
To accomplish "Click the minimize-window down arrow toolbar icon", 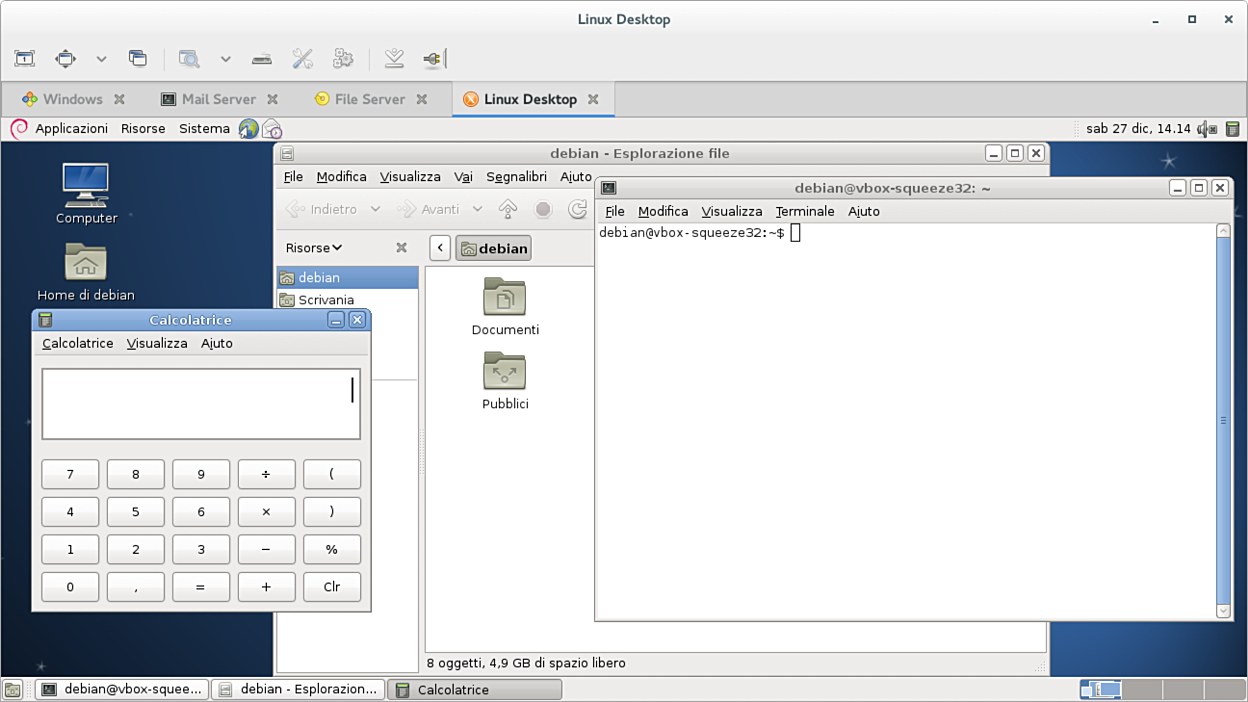I will tap(394, 59).
